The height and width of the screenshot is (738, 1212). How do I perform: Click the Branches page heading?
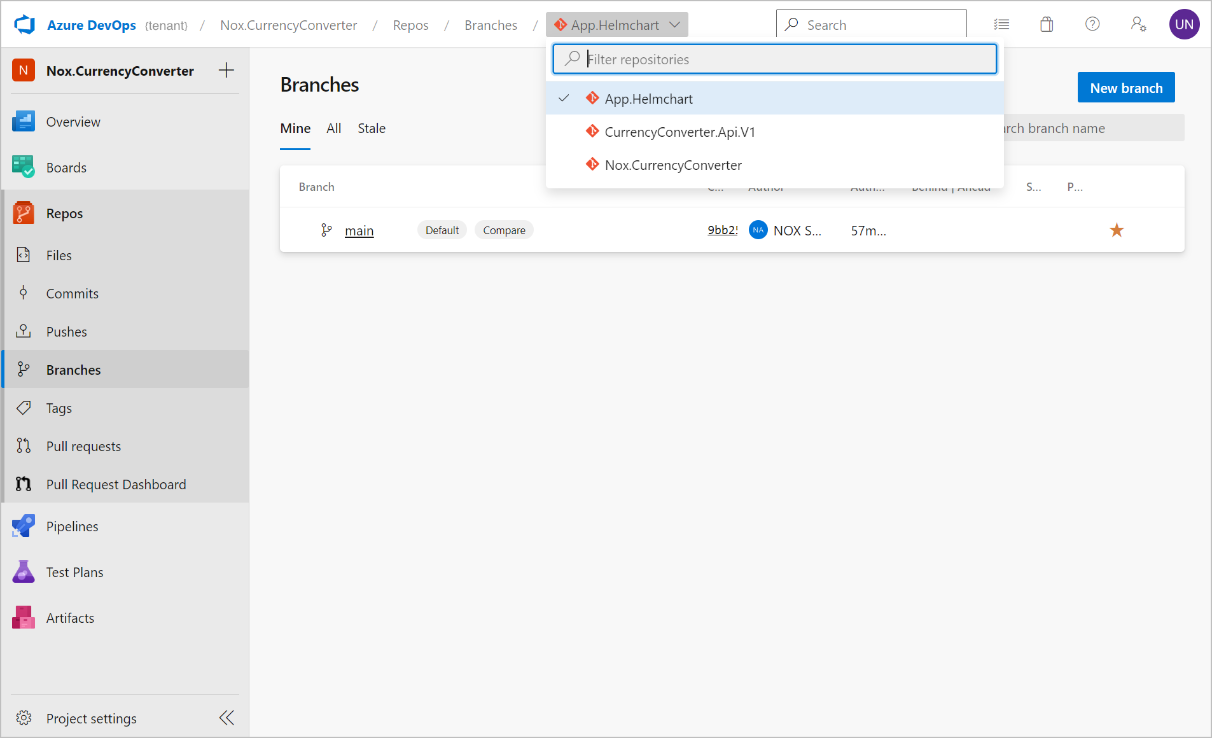320,85
